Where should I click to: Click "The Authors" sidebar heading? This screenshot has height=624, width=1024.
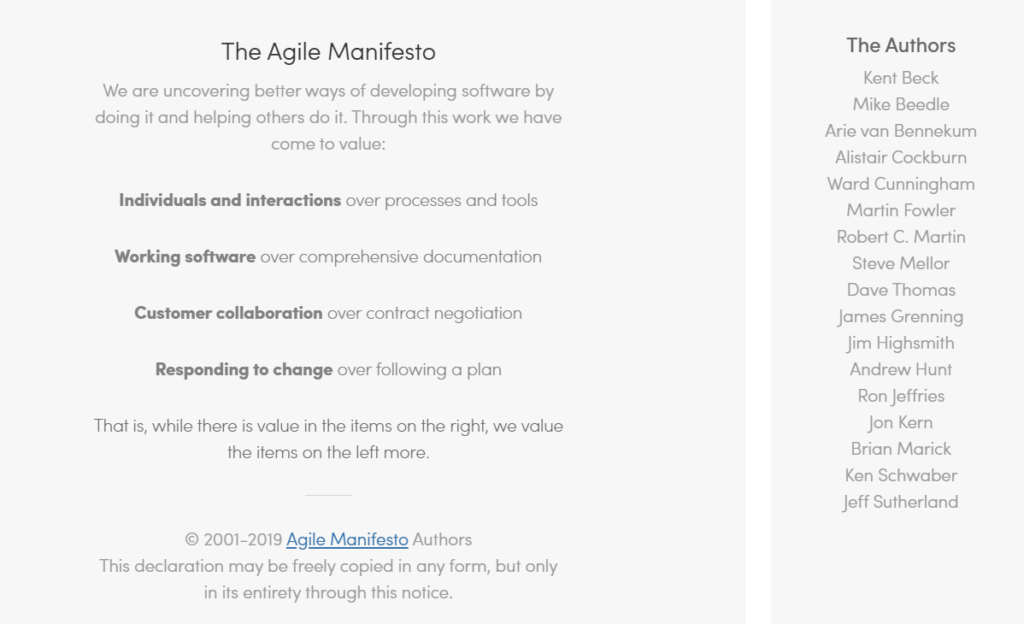pos(901,45)
